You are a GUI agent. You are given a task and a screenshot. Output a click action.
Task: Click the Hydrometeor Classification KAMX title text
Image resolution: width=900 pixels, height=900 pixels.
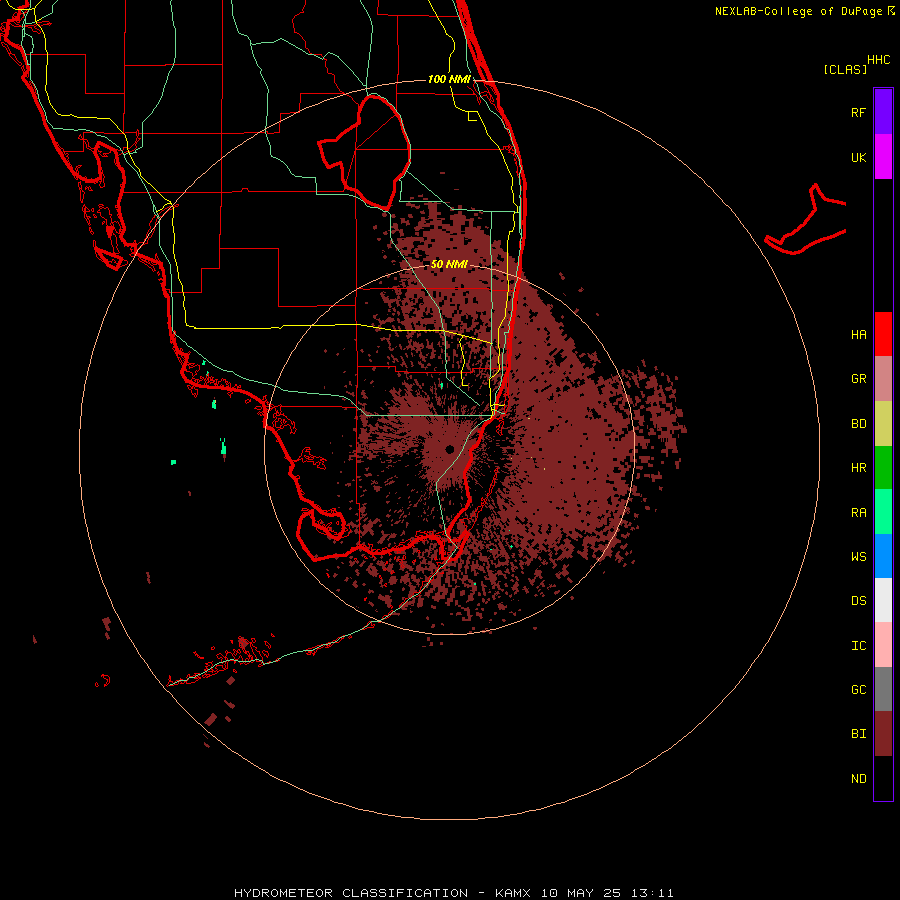453,893
